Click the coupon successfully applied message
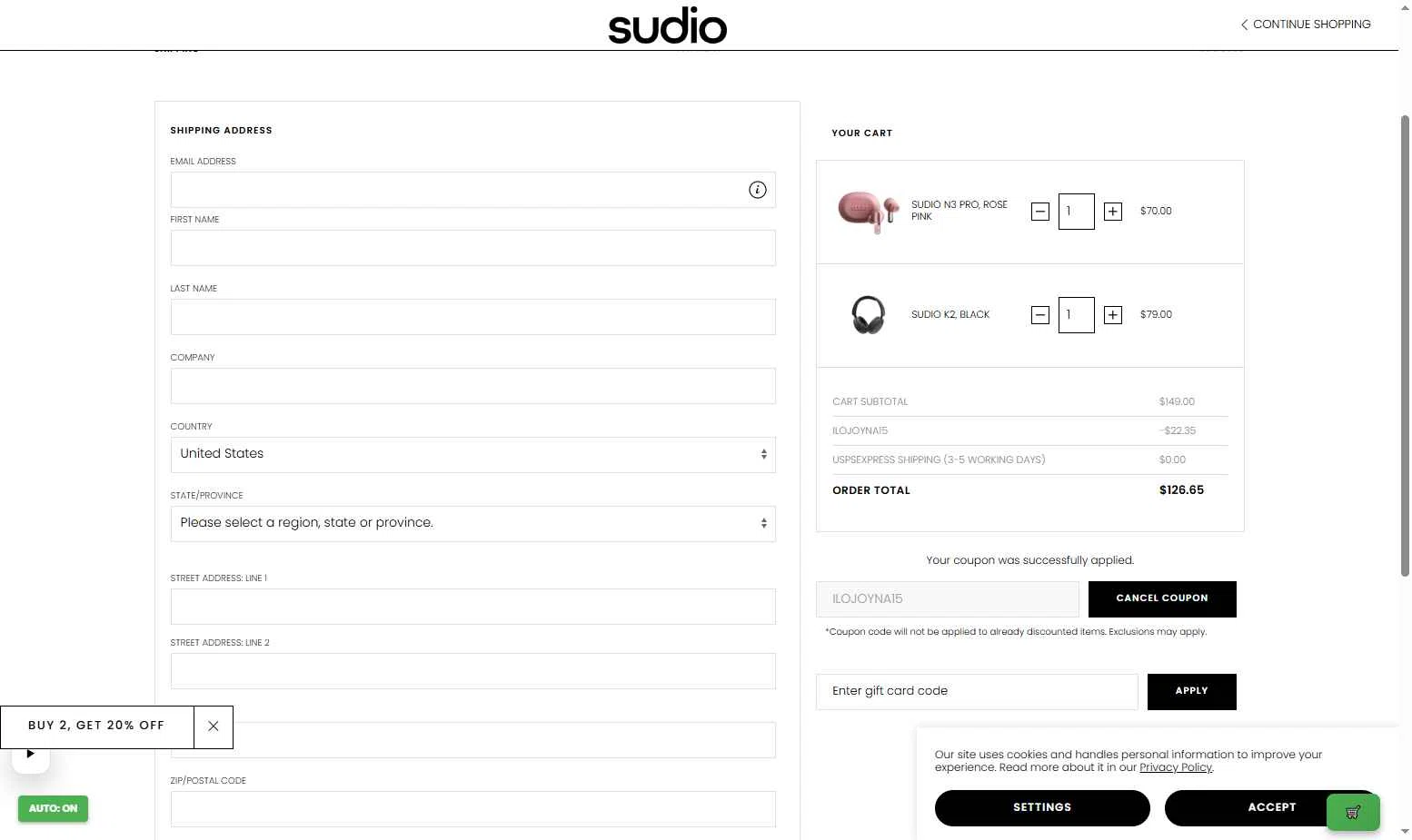Screen dimensions: 1412x840 pos(1030,560)
